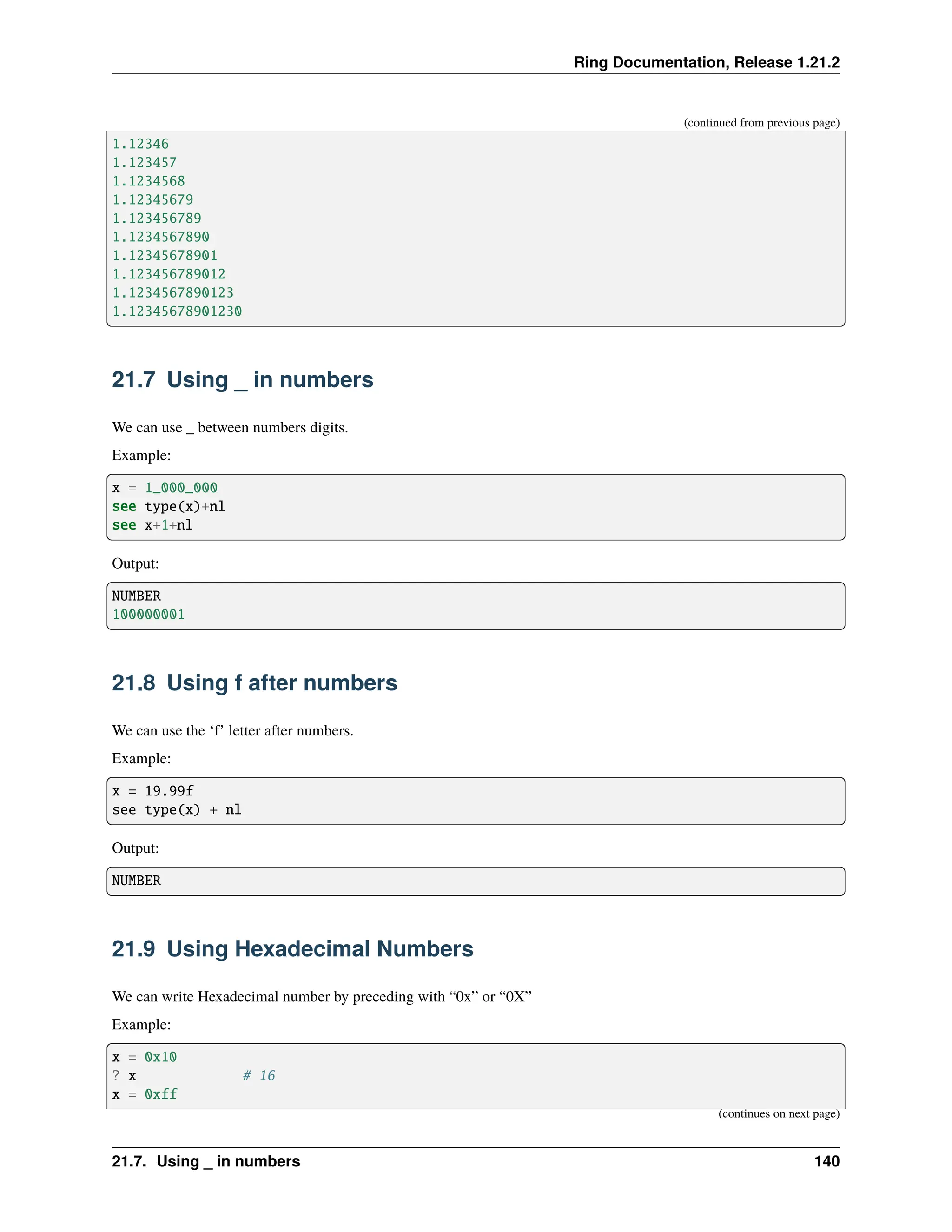The width and height of the screenshot is (952, 1232).
Task: Click the comment # 16 in code
Action: (259, 1076)
